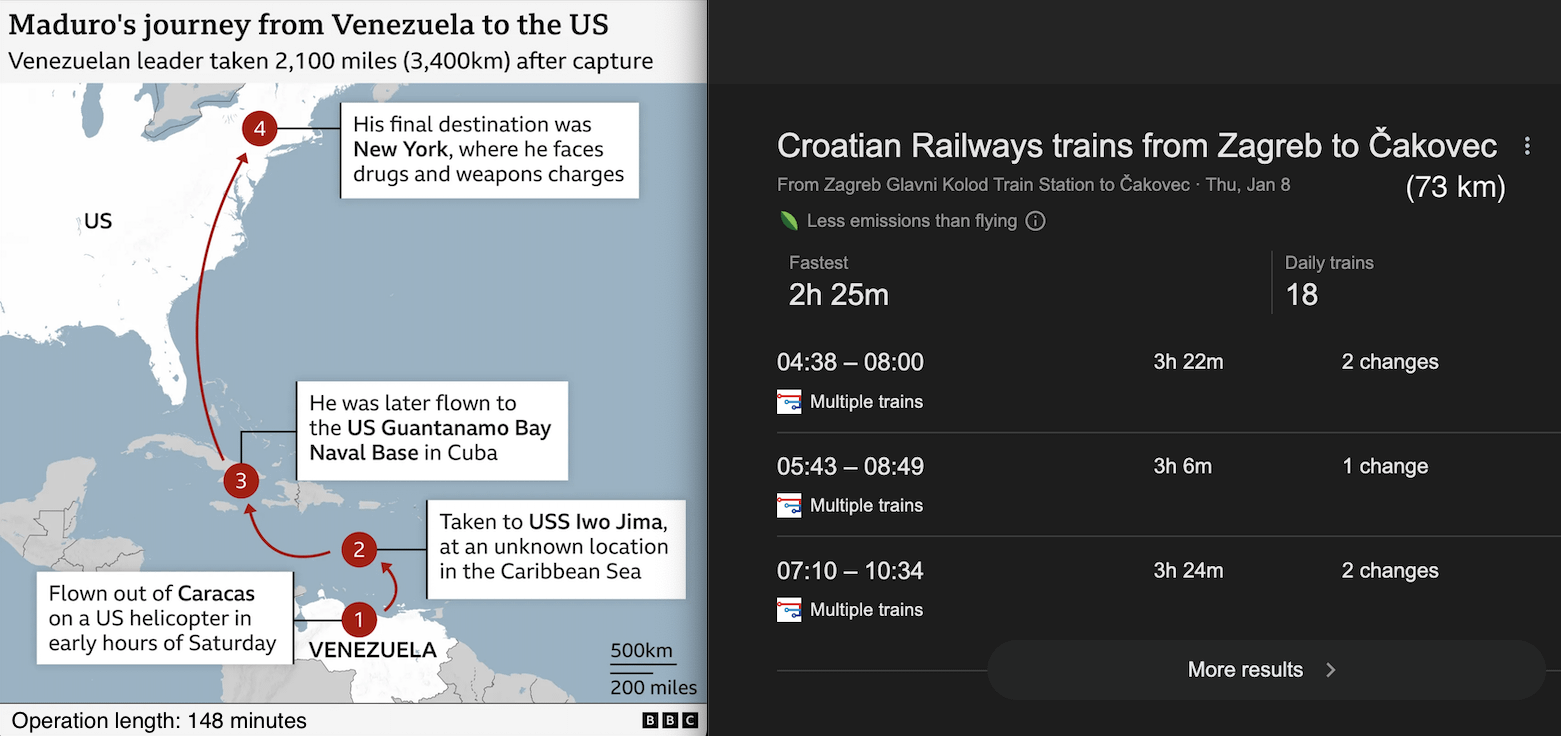Screen dimensions: 1561x736
Task: Select the 04:38 – 08:00 train option
Action: tap(850, 362)
